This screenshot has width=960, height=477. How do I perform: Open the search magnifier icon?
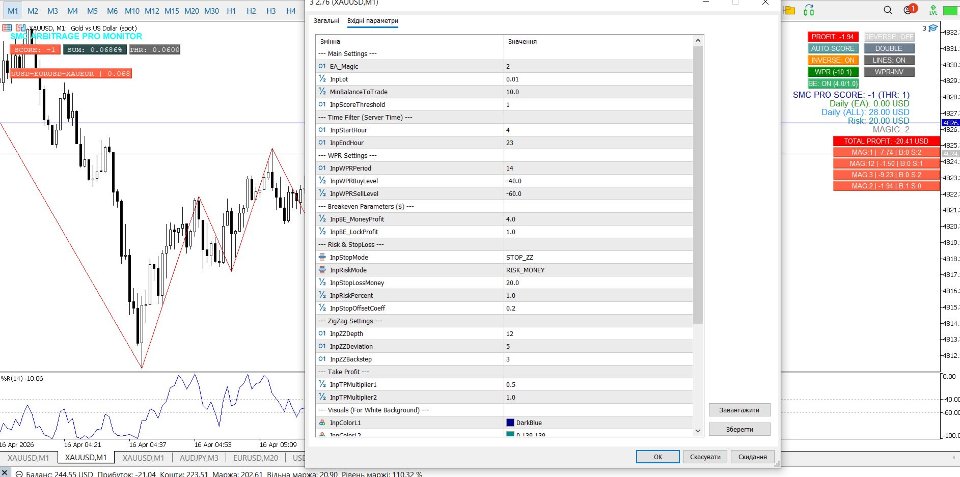click(888, 10)
